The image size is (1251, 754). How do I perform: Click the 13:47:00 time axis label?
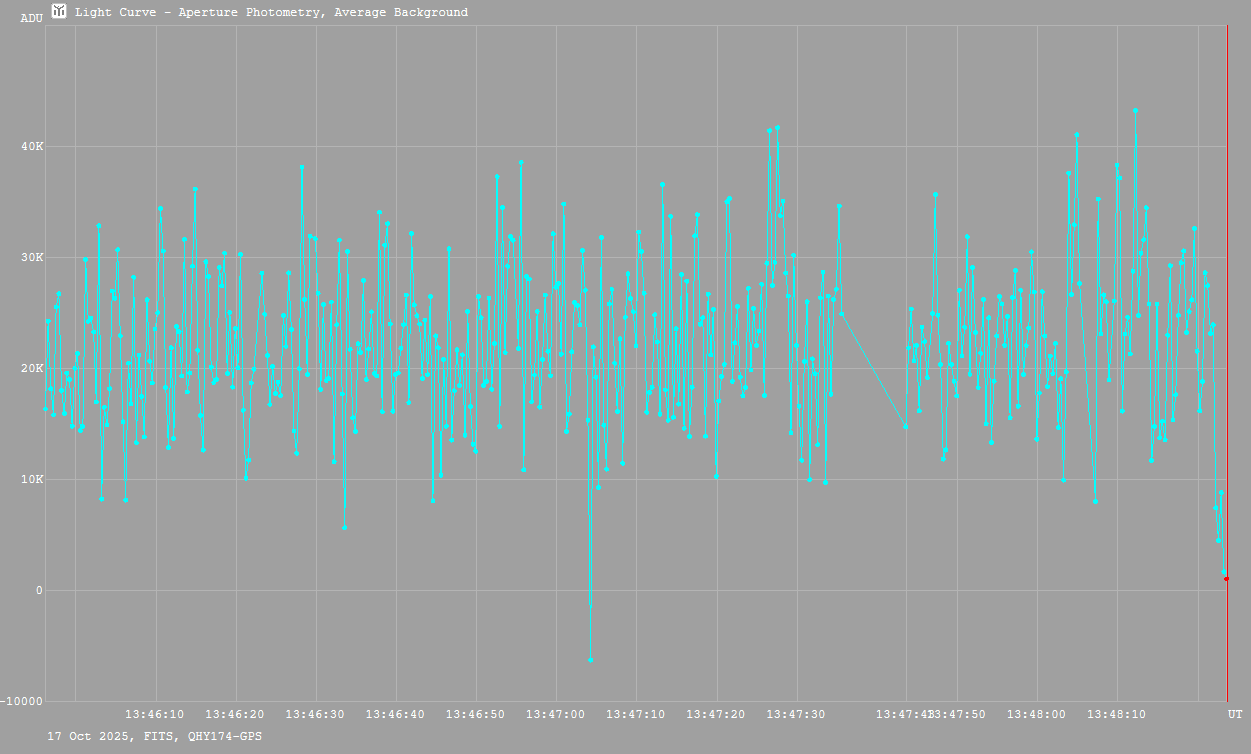555,714
